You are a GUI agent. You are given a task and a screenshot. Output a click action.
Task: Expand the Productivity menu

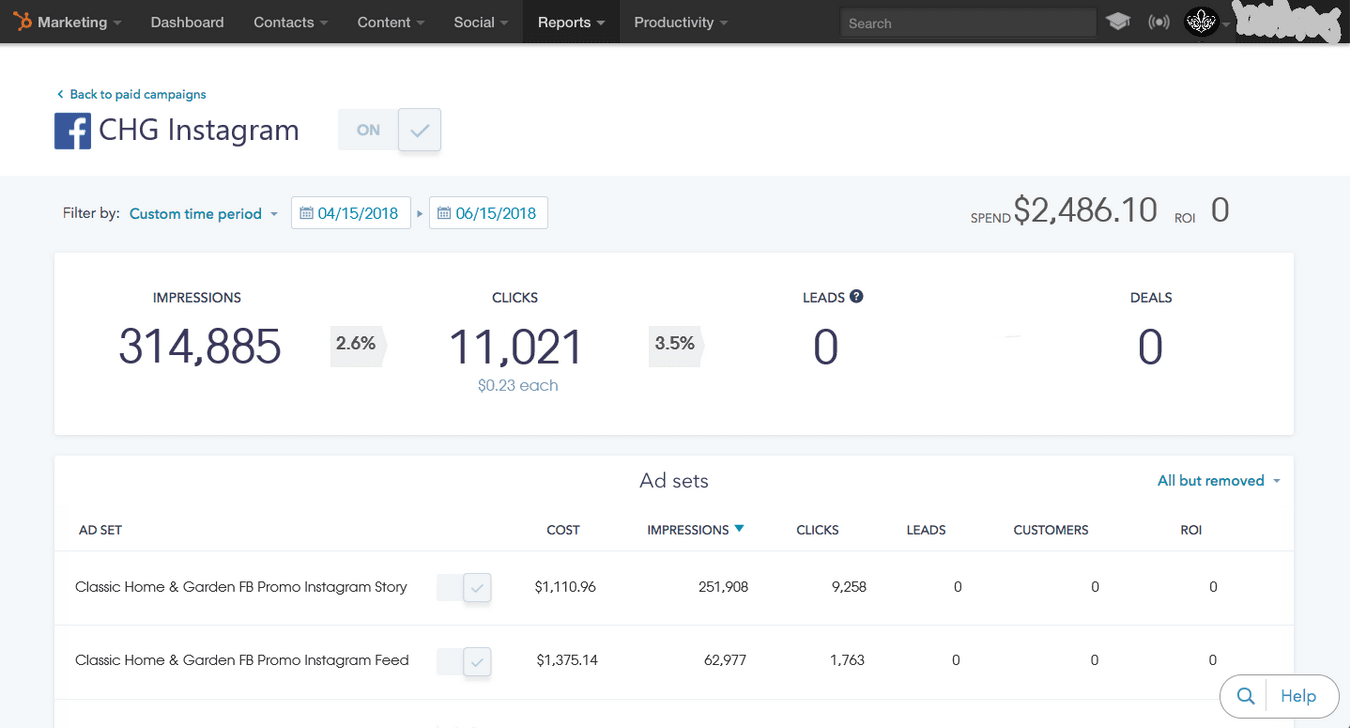[680, 22]
